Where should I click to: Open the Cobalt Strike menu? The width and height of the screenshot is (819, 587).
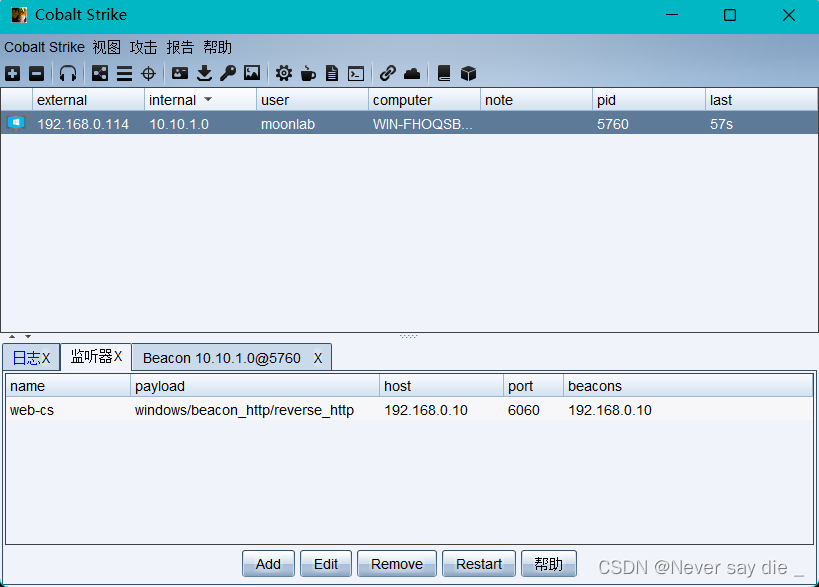[44, 48]
